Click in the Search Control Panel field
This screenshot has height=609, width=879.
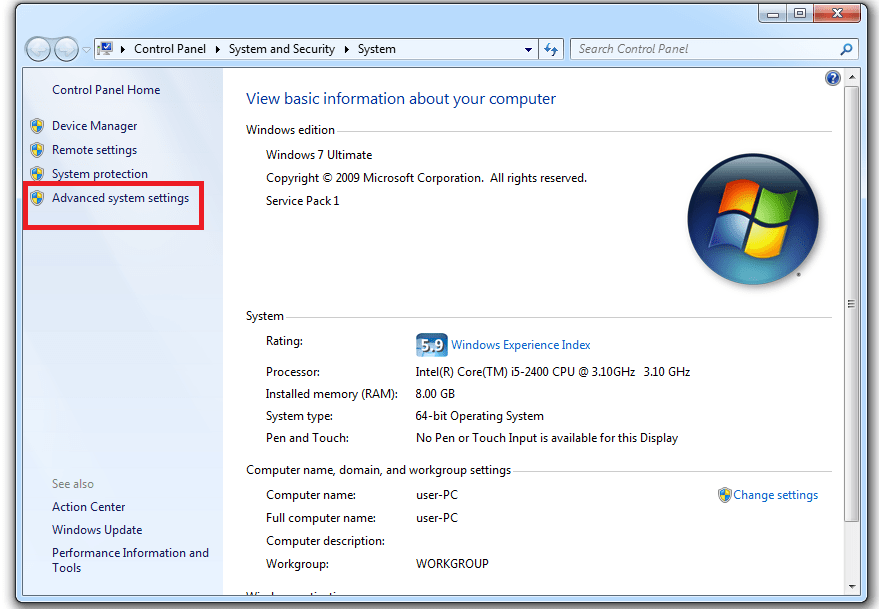click(700, 49)
